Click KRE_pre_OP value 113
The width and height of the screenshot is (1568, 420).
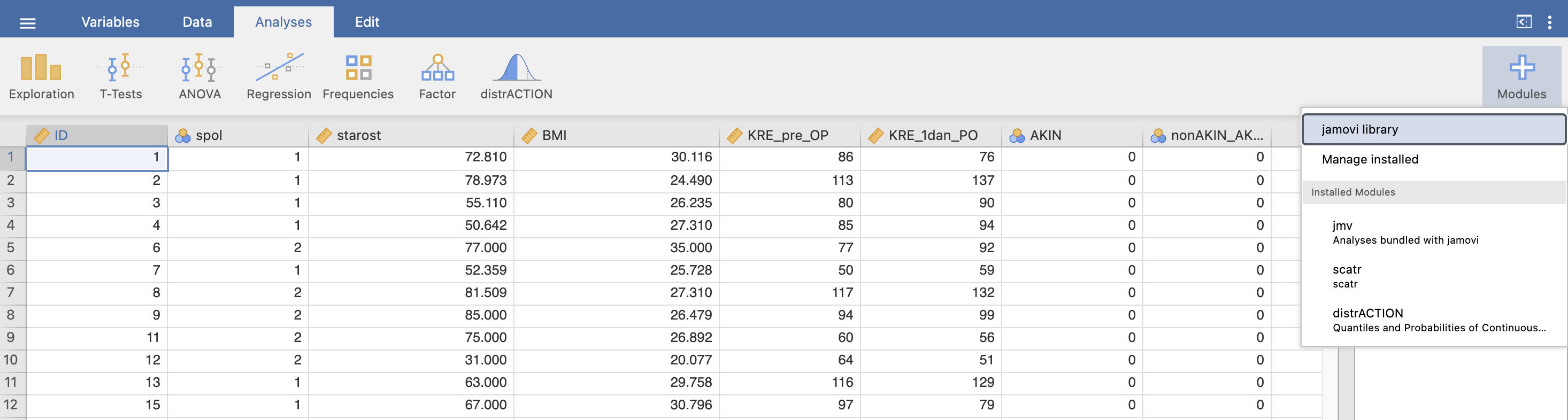click(790, 181)
